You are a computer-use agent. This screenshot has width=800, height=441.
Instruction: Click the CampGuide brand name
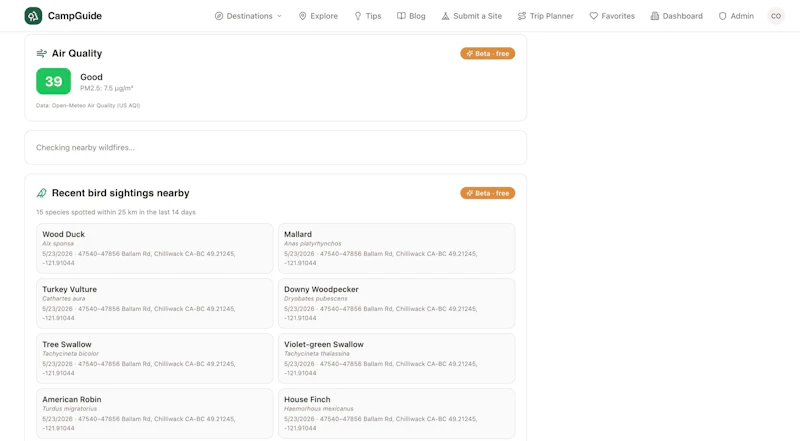74,16
